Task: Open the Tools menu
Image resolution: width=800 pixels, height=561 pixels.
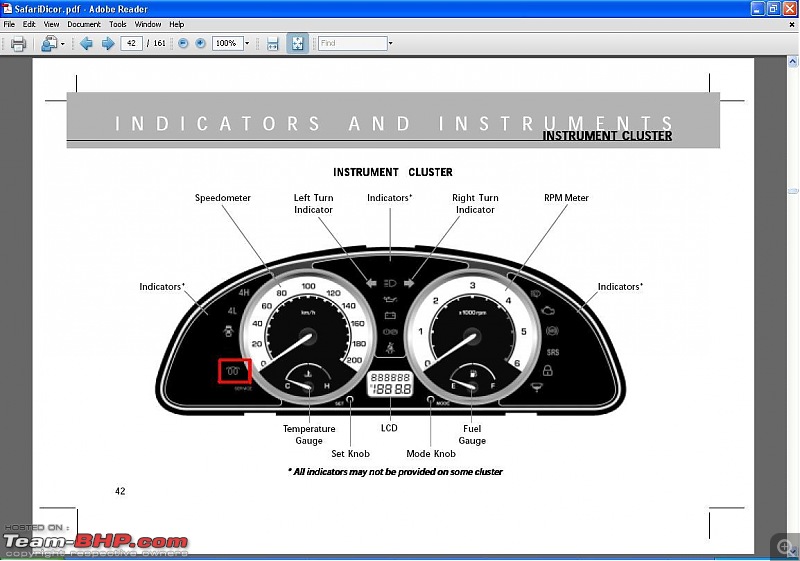Action: pyautogui.click(x=118, y=24)
